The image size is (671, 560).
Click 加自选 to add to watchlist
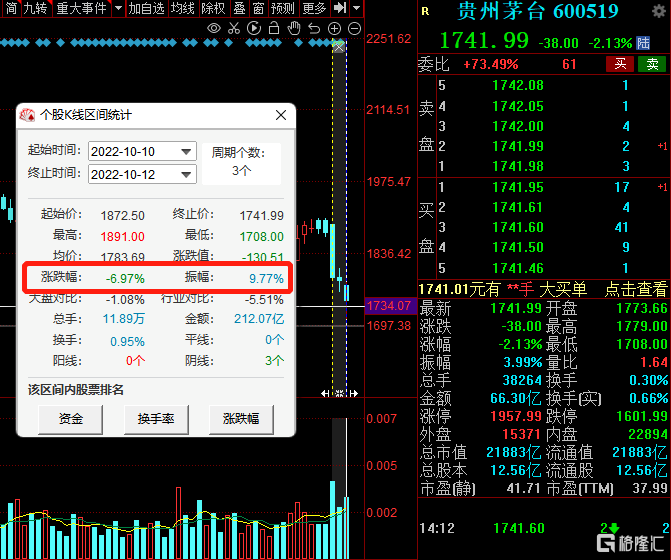[x=146, y=8]
